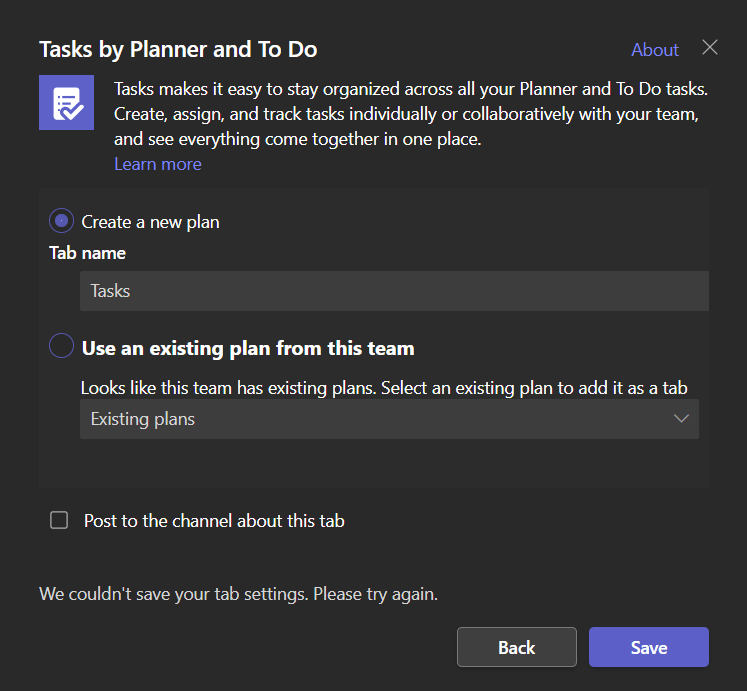Viewport: 747px width, 691px height.
Task: Click the couldn't save your tab settings message
Action: pos(238,594)
